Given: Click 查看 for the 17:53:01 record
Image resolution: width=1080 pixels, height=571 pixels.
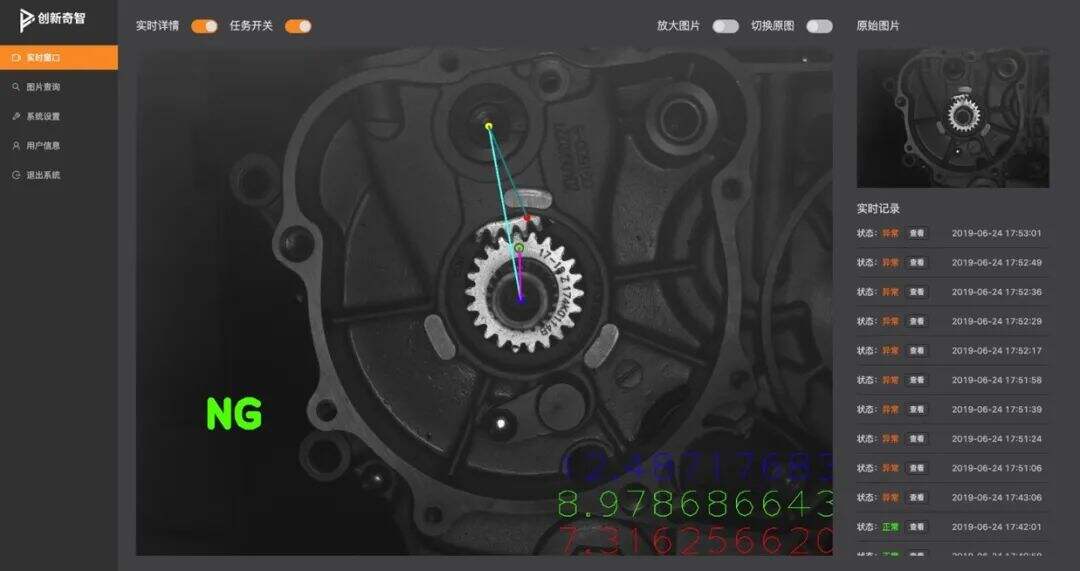Looking at the screenshot, I should 917,233.
